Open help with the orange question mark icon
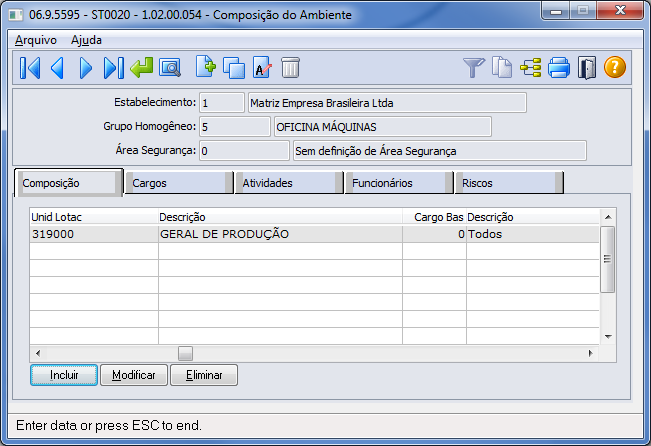Screen dimensions: 651x446 pyautogui.click(x=615, y=68)
